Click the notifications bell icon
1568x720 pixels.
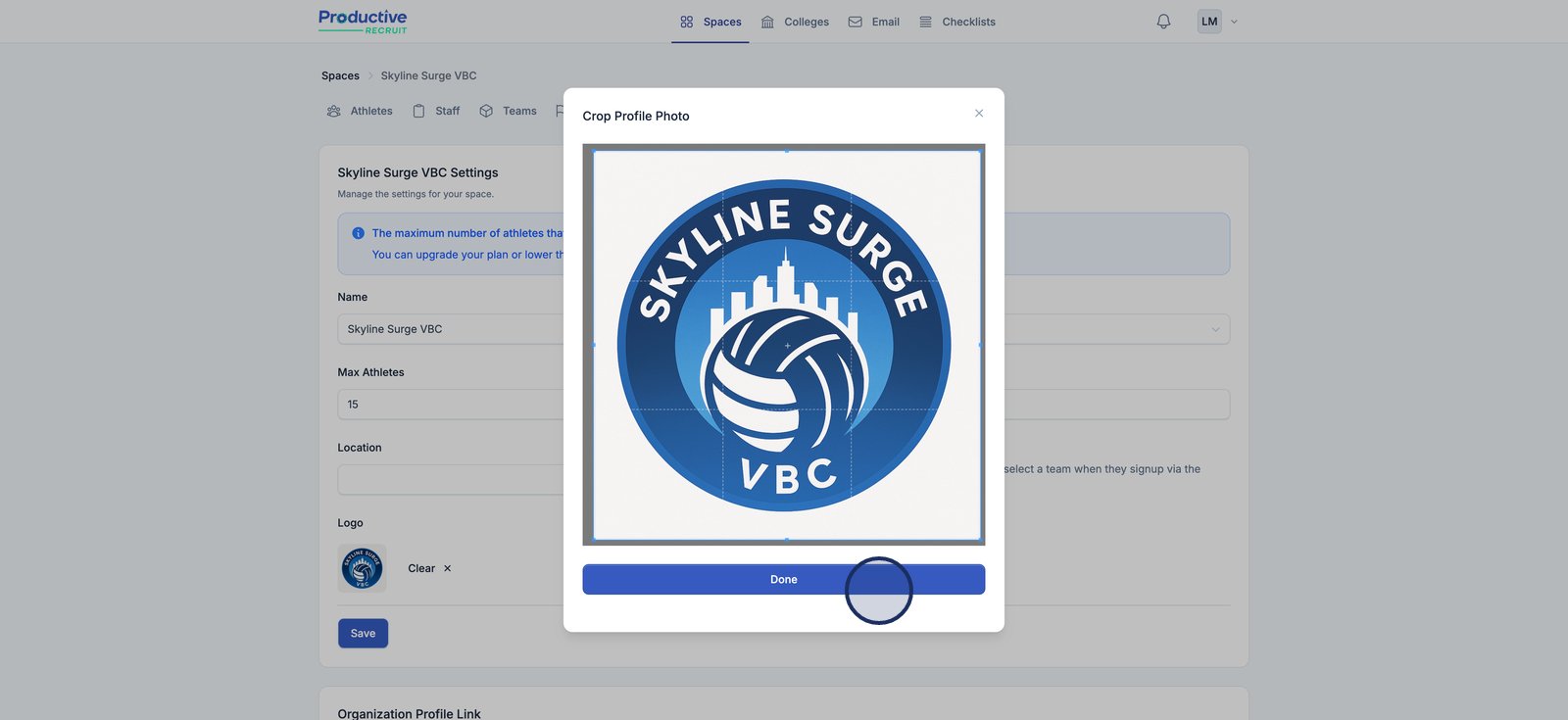click(1163, 22)
